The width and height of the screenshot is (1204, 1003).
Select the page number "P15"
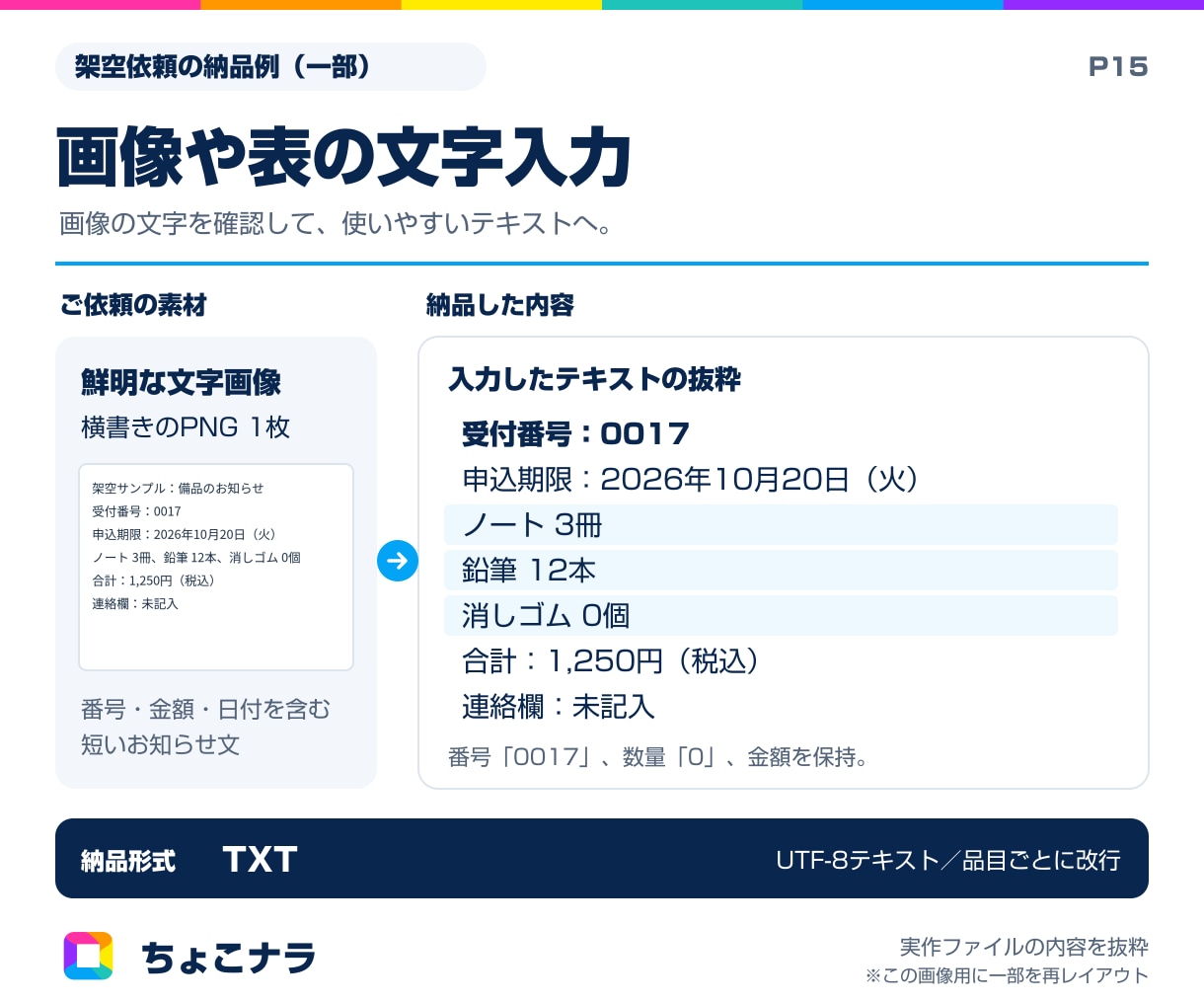(1118, 67)
